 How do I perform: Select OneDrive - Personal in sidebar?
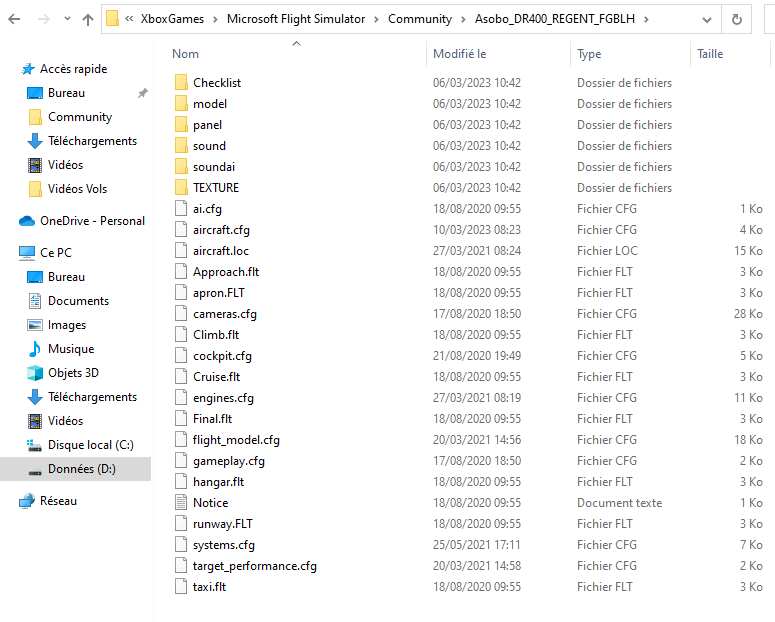[x=92, y=221]
